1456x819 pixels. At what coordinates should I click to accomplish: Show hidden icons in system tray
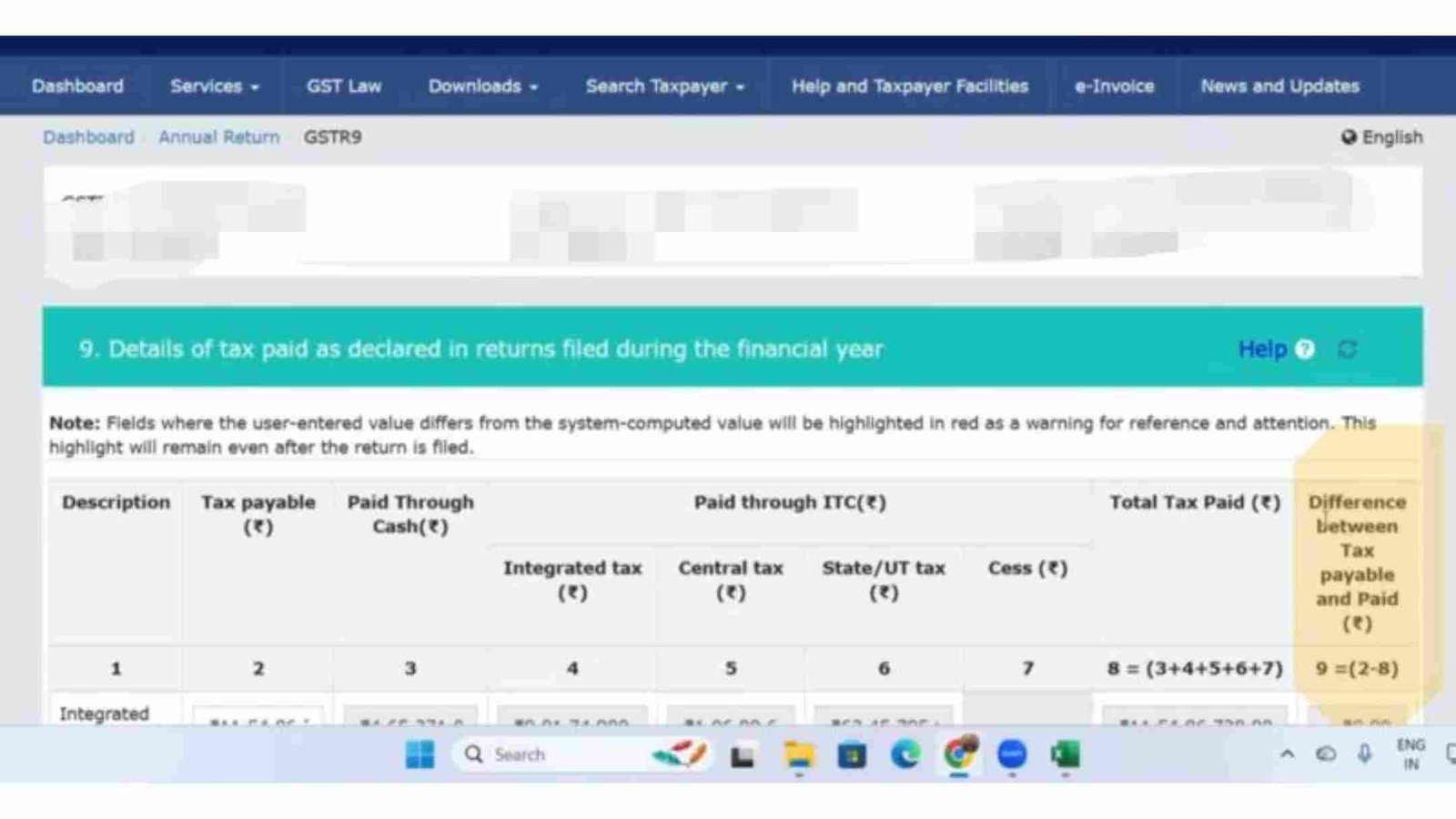[1287, 754]
